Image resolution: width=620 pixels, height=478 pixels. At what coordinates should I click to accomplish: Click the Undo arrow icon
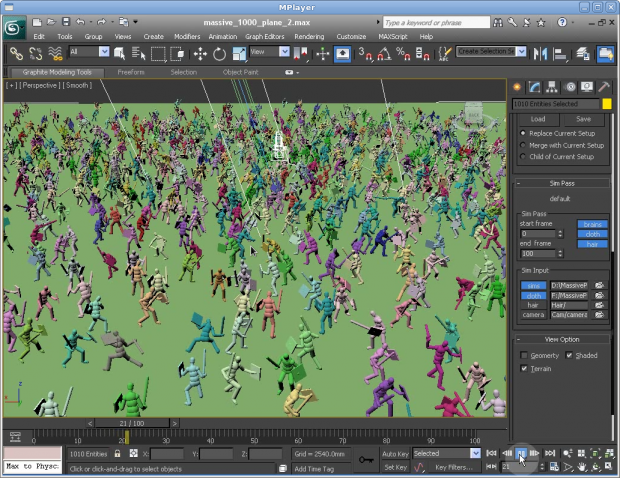(80, 22)
